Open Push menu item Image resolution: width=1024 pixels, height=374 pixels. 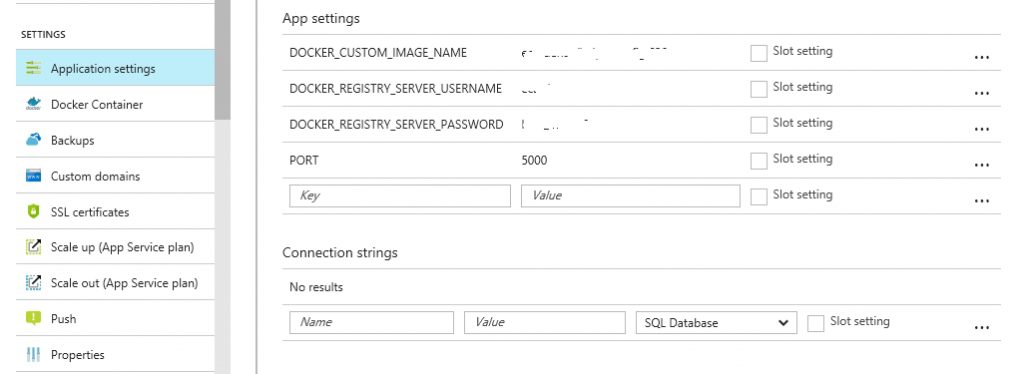point(115,319)
